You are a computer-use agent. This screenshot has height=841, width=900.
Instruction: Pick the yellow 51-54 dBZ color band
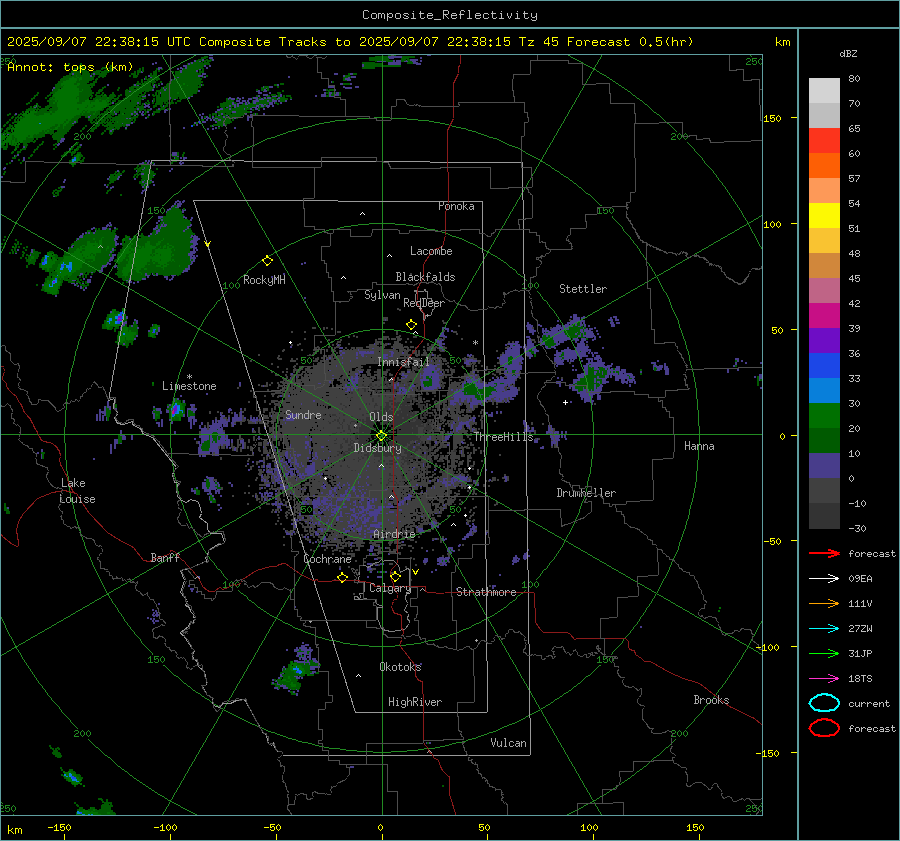824,216
